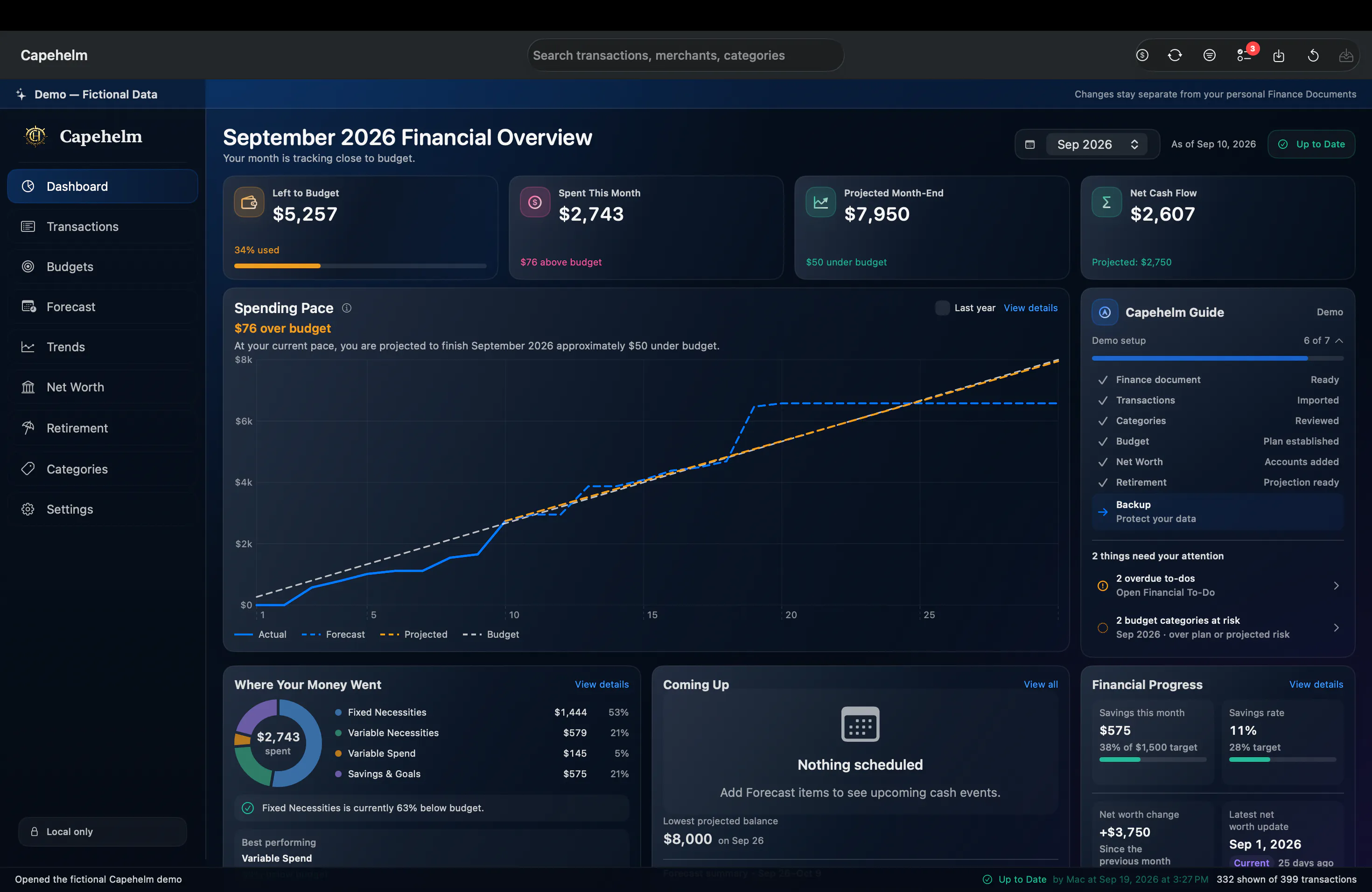The width and height of the screenshot is (1372, 892).
Task: Click the undo counterclockwise arrow icon
Action: pos(1313,56)
